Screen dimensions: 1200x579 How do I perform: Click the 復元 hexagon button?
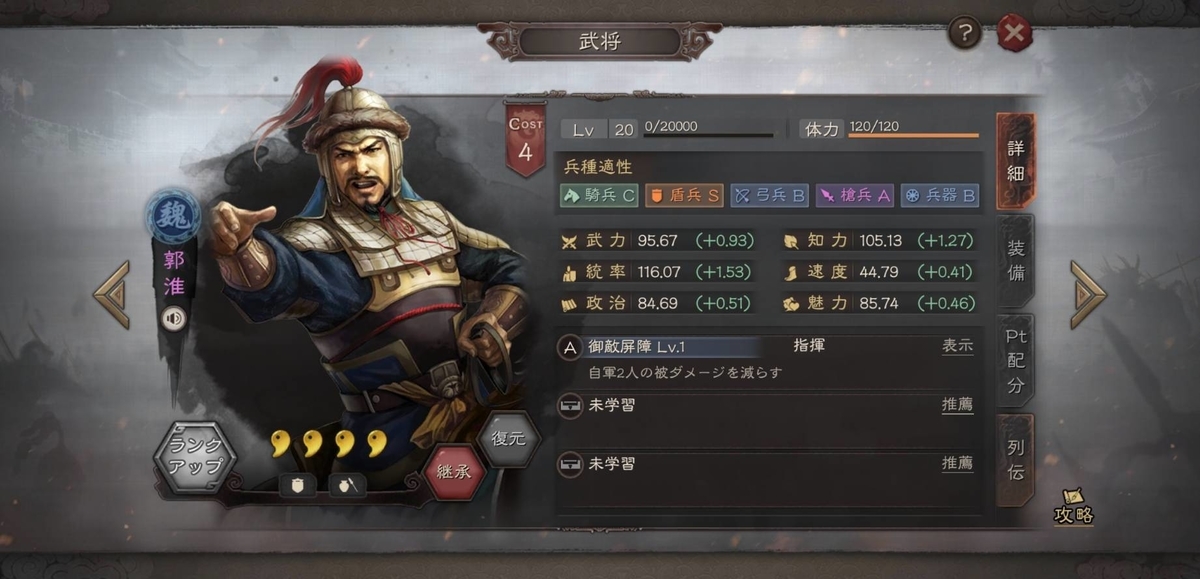509,440
